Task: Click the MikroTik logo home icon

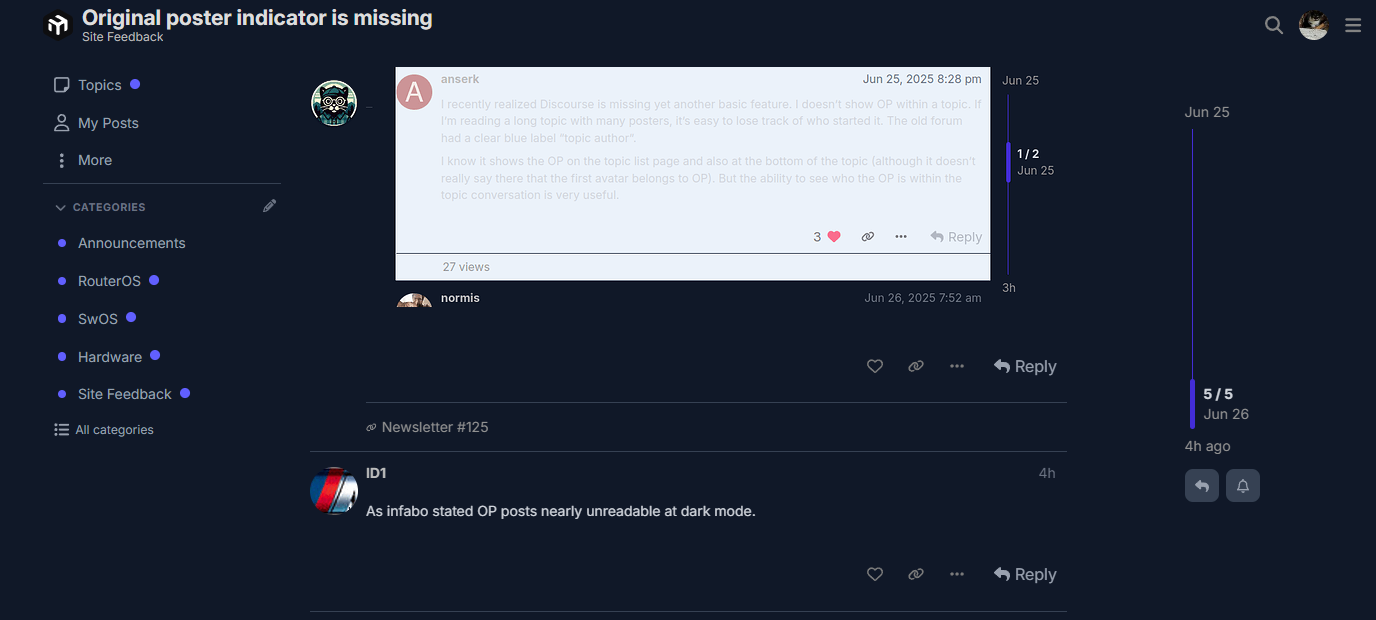Action: point(58,24)
